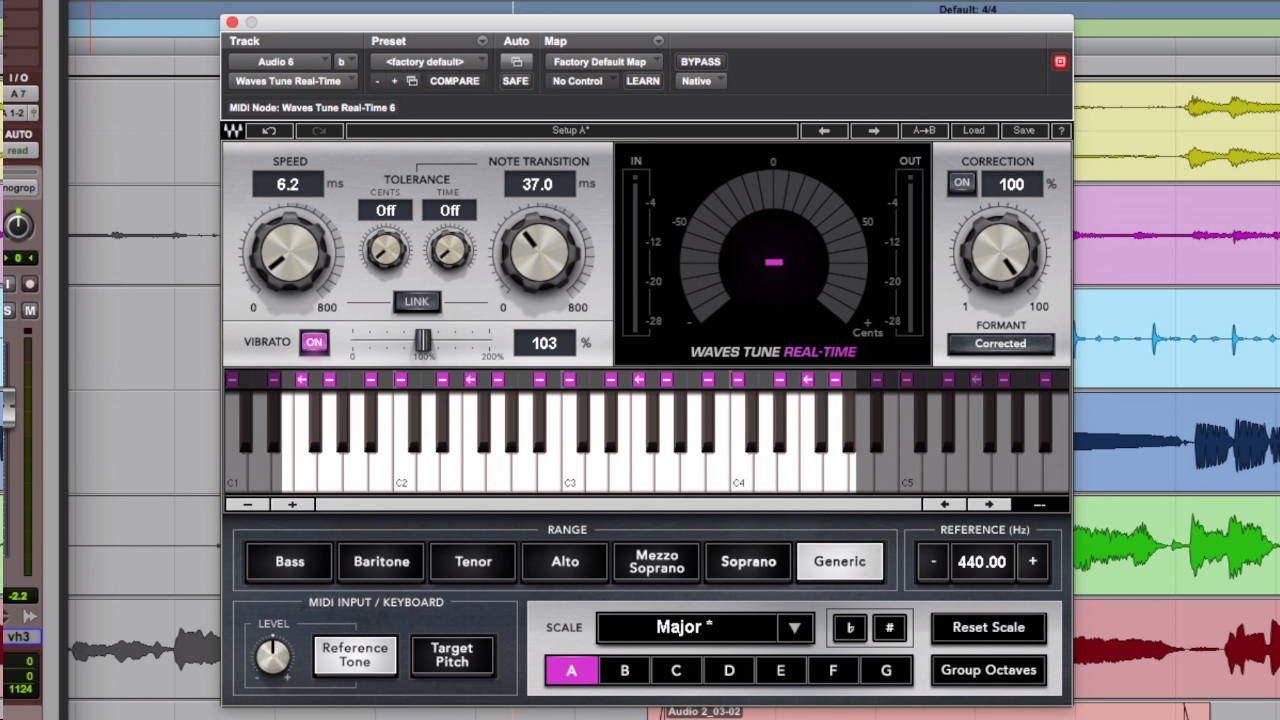Flatten scale notes with b button
1280x720 pixels.
point(850,628)
